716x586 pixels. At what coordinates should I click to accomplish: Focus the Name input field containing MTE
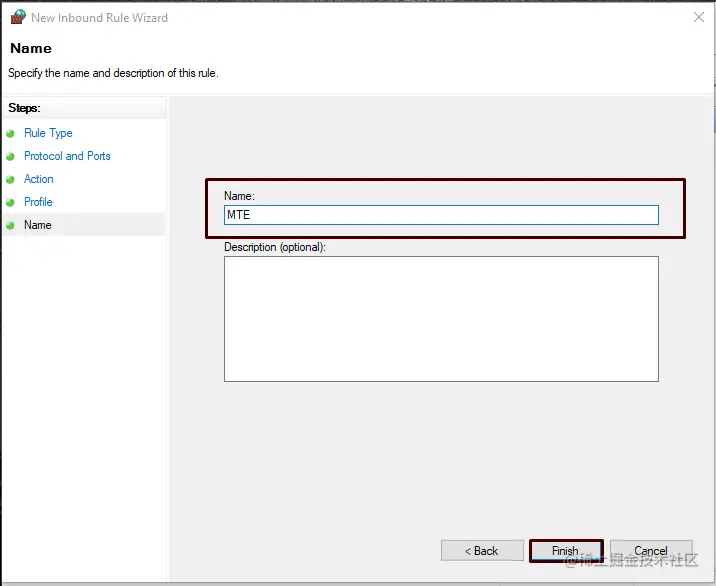tap(441, 215)
